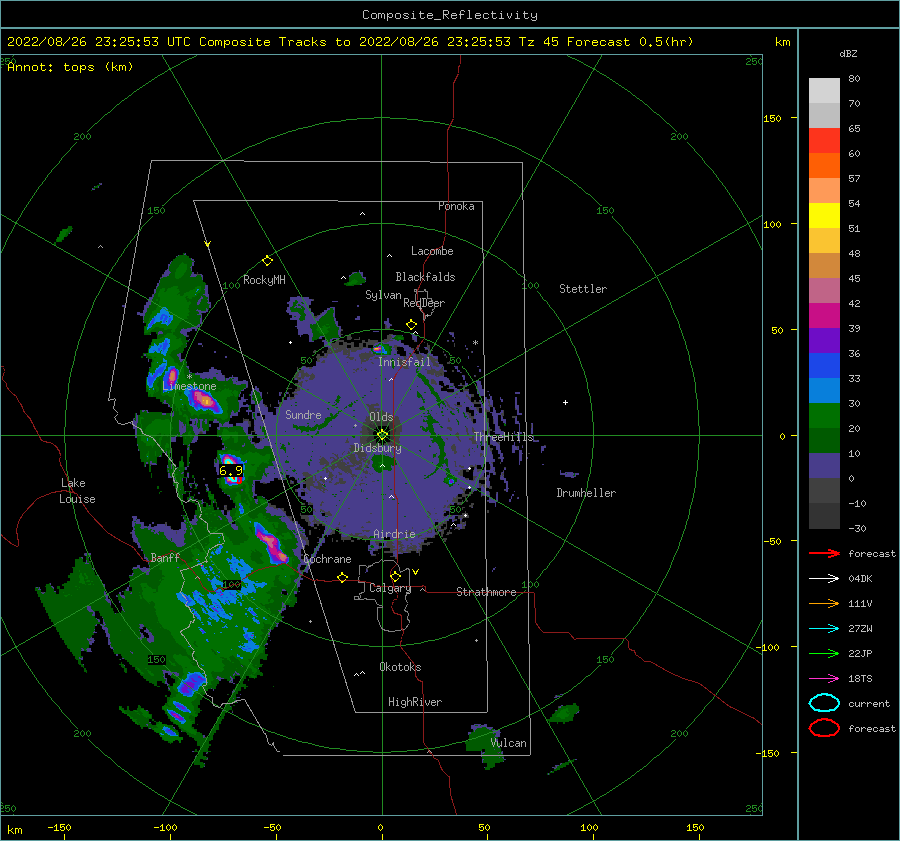This screenshot has height=841, width=900.
Task: Click the Lake Louise label
Action: (78, 491)
